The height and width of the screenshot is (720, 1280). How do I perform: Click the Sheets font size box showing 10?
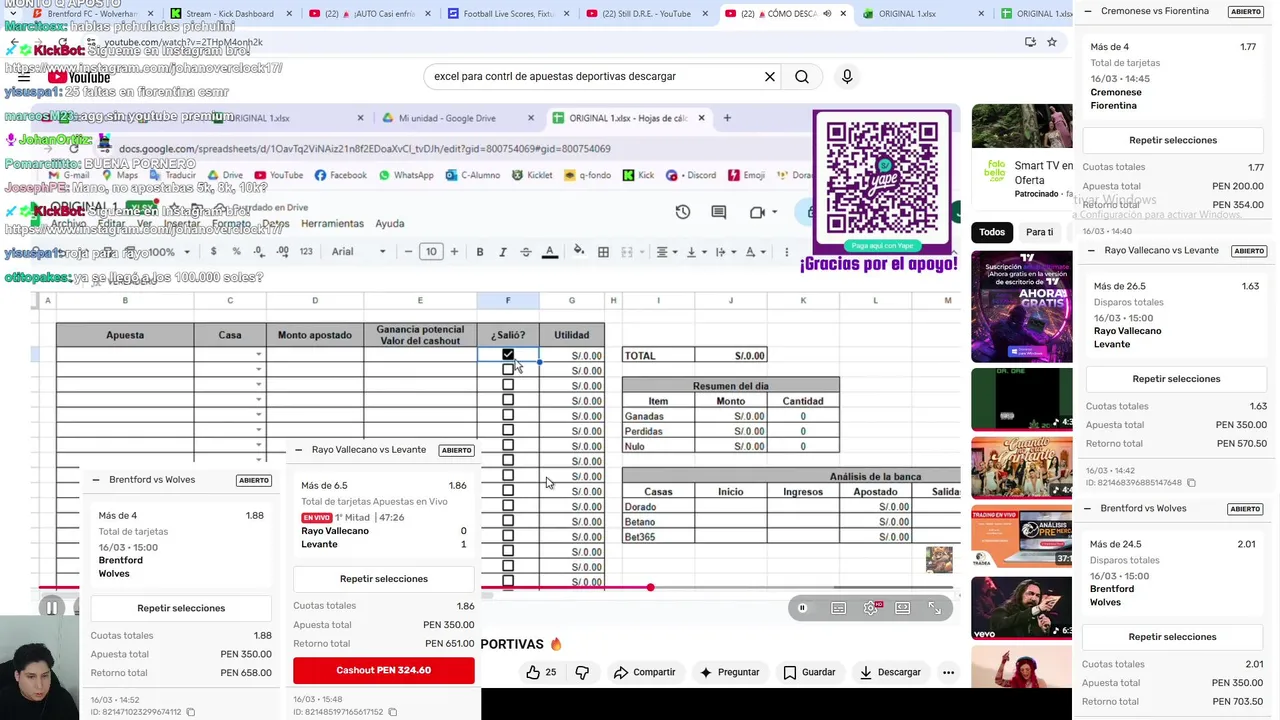point(431,252)
